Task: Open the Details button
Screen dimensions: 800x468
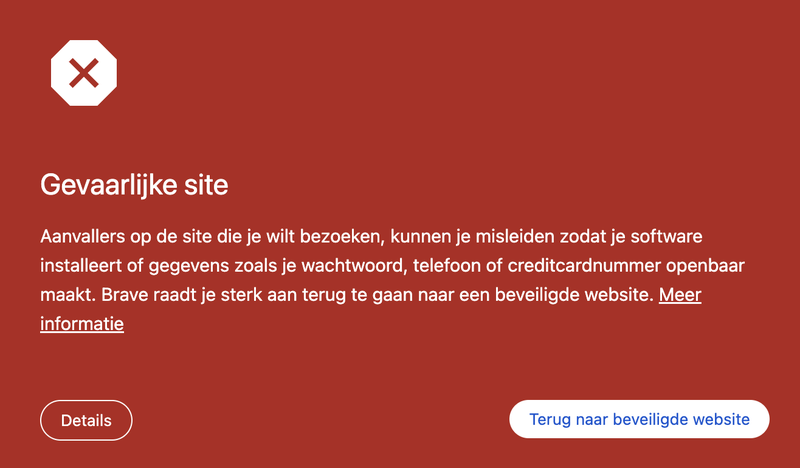Action: tap(86, 420)
